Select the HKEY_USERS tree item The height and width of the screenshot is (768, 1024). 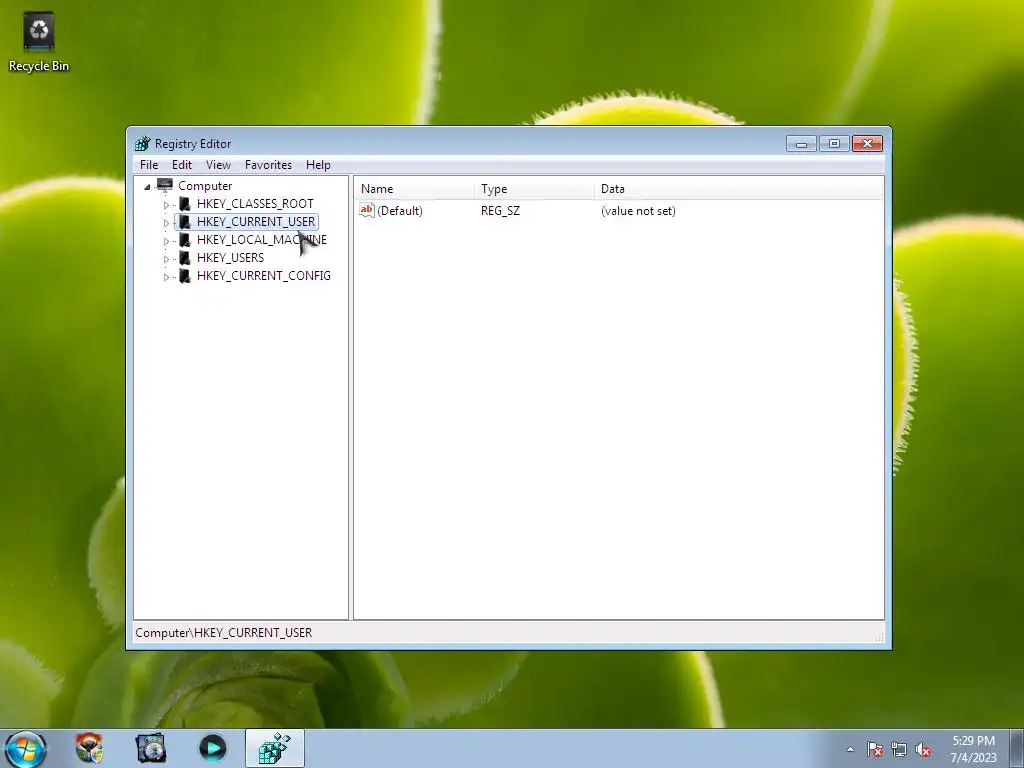click(x=230, y=258)
